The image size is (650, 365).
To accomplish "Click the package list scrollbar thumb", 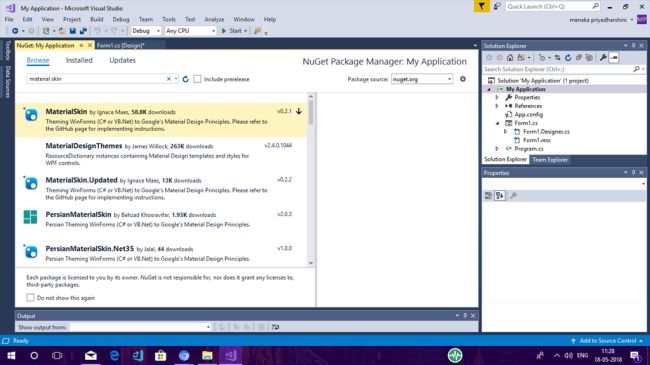I will 311,112.
